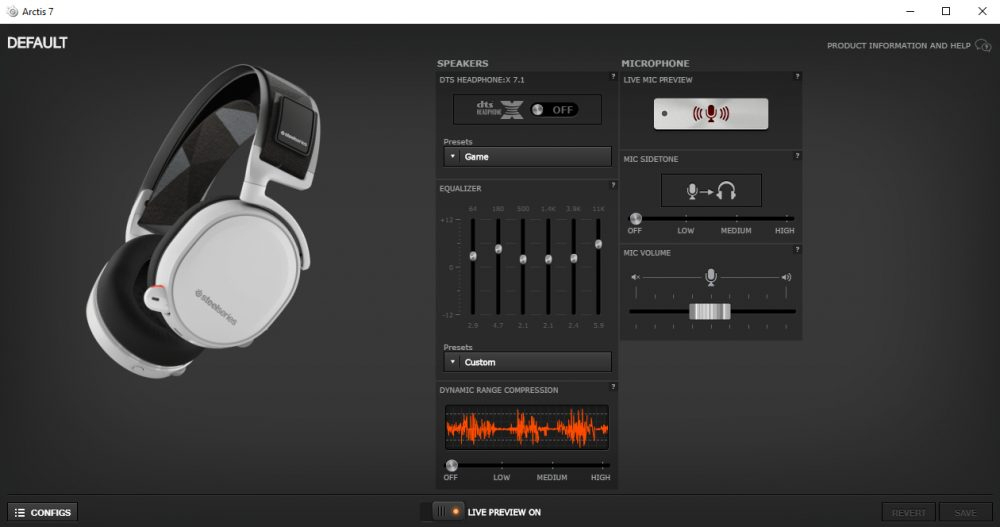Click the muted speaker icon in Mic Volume
Image resolution: width=1000 pixels, height=527 pixels.
tap(635, 277)
